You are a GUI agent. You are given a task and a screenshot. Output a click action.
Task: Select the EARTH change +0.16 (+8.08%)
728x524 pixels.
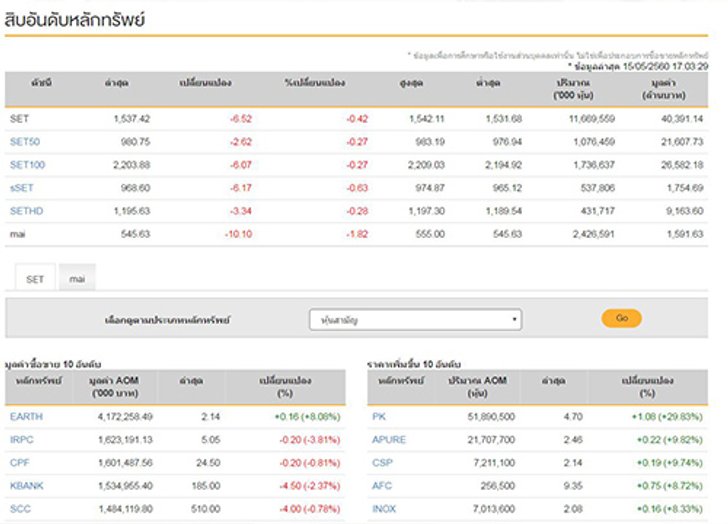point(307,417)
